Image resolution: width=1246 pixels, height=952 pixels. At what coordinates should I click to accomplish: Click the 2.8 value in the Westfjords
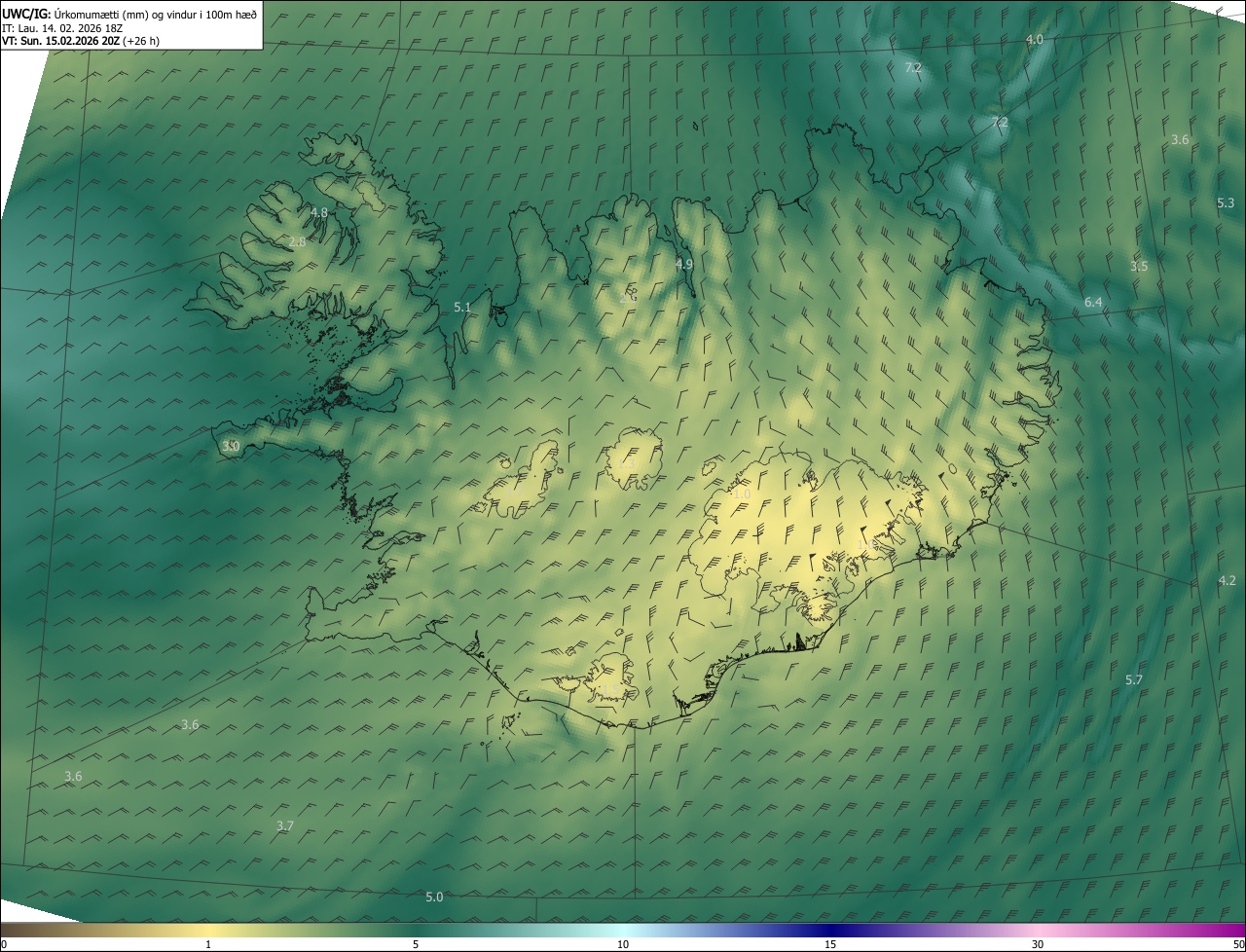pyautogui.click(x=298, y=242)
